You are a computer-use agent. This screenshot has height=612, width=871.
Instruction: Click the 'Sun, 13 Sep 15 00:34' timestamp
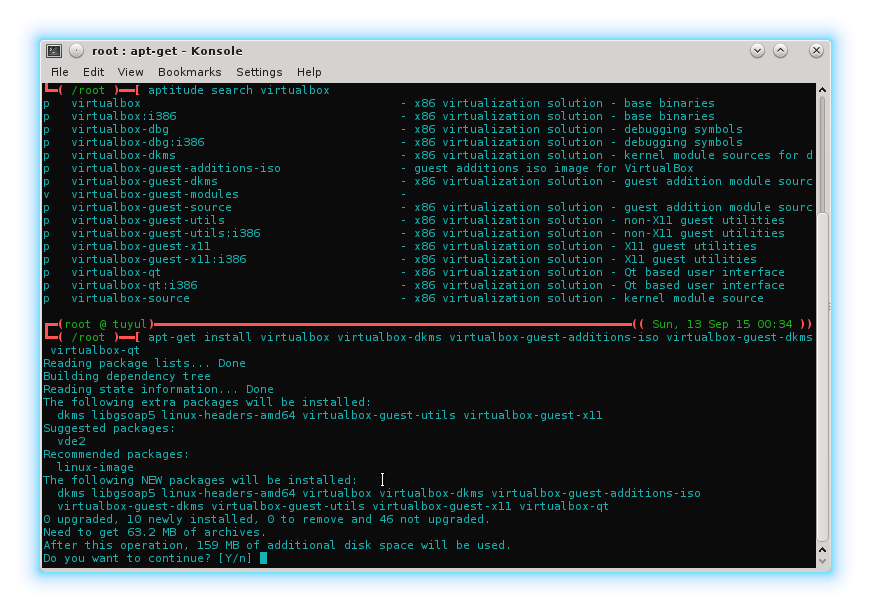pyautogui.click(x=722, y=324)
